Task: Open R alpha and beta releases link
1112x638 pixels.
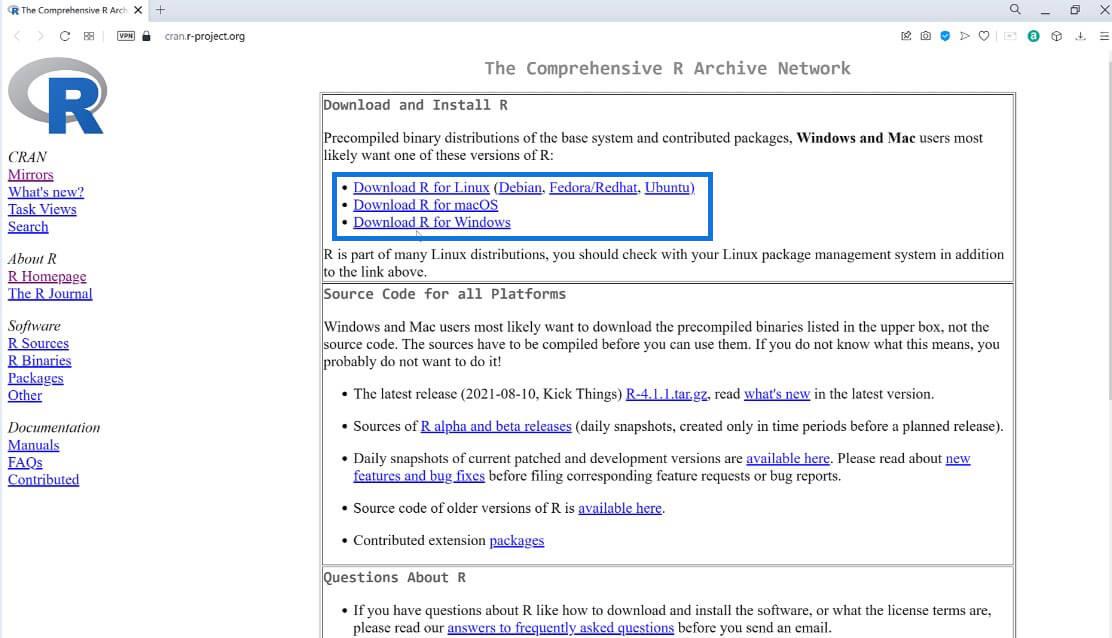Action: [496, 426]
